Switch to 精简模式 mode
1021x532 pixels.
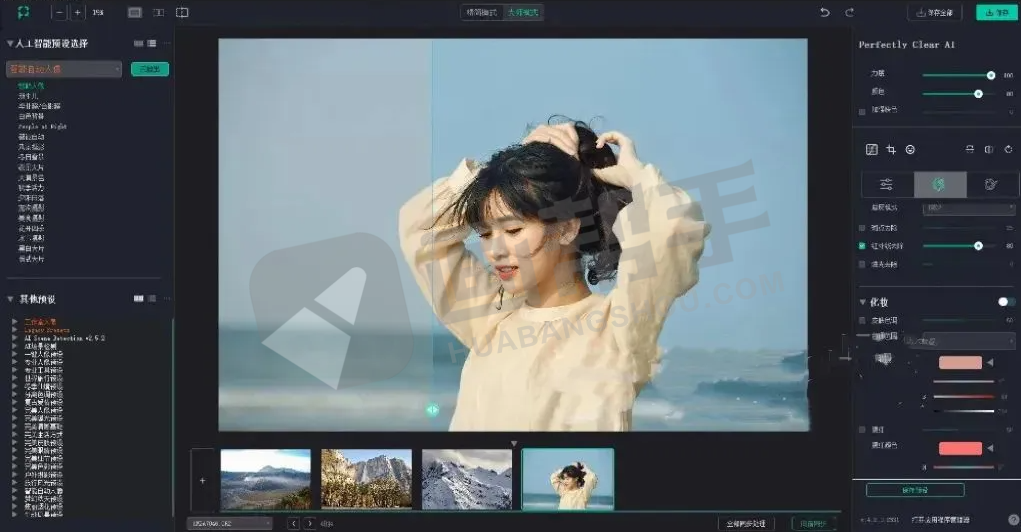[482, 12]
